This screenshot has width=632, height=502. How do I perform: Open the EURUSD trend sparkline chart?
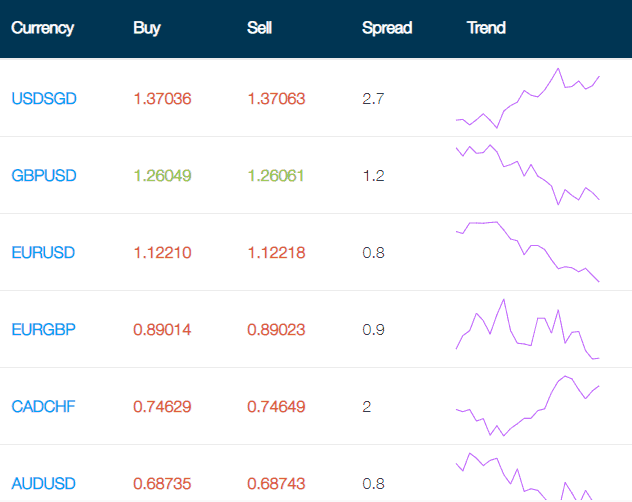click(x=528, y=252)
